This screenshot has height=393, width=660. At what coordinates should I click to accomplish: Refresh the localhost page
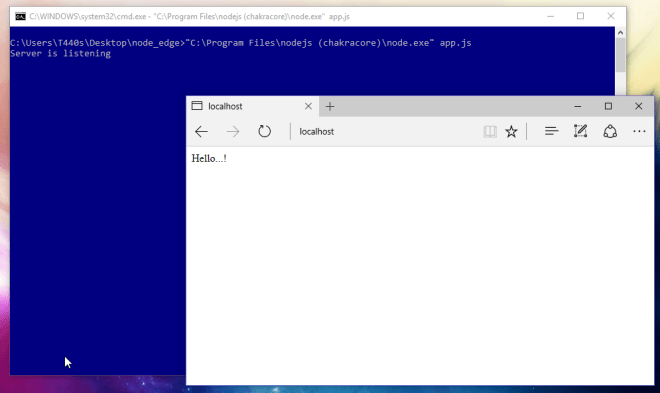coord(264,131)
